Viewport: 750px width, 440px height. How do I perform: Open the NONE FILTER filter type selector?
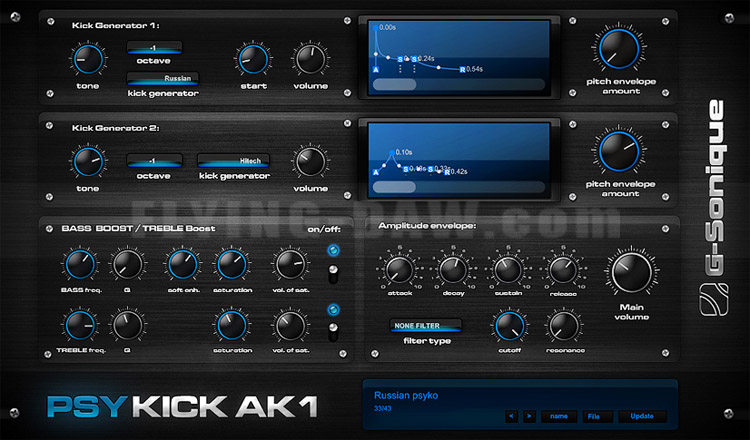click(426, 326)
